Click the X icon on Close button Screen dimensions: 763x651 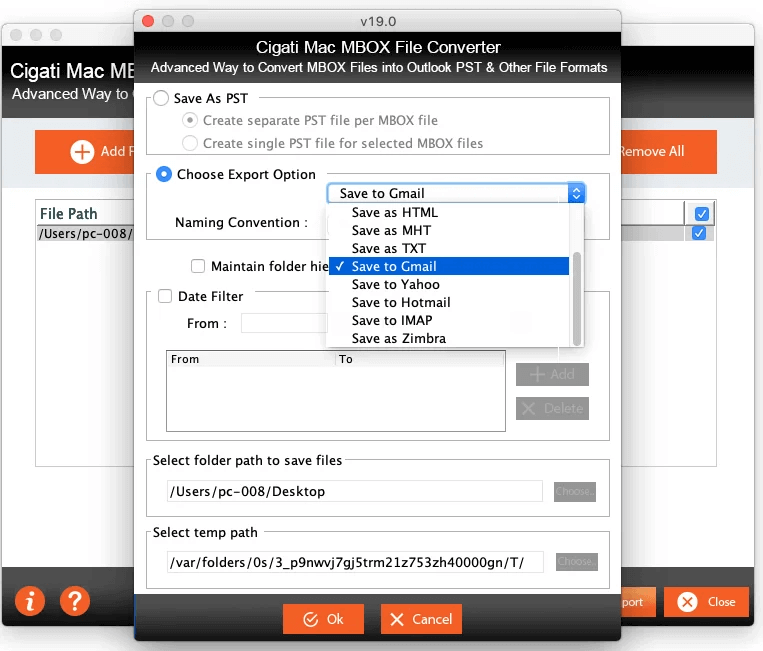[x=687, y=602]
